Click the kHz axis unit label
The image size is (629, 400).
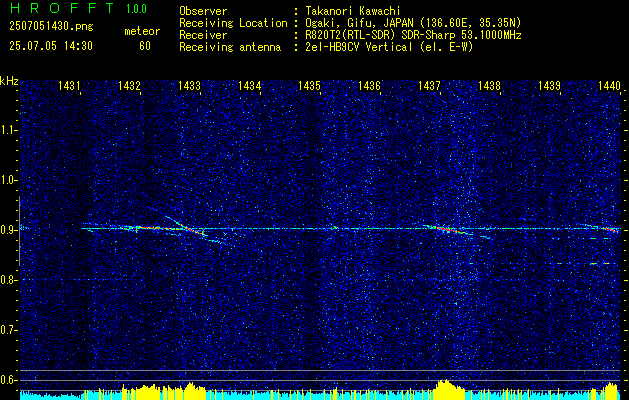[x=9, y=81]
